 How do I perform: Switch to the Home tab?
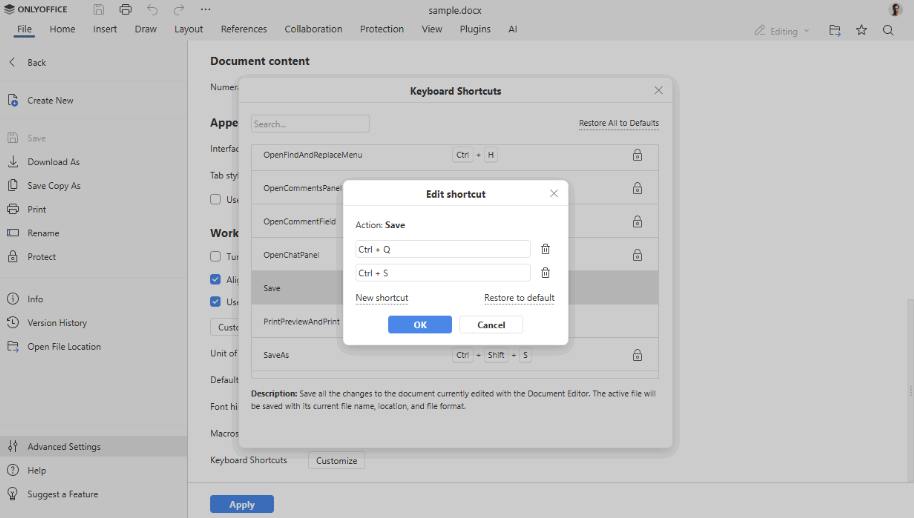click(62, 29)
